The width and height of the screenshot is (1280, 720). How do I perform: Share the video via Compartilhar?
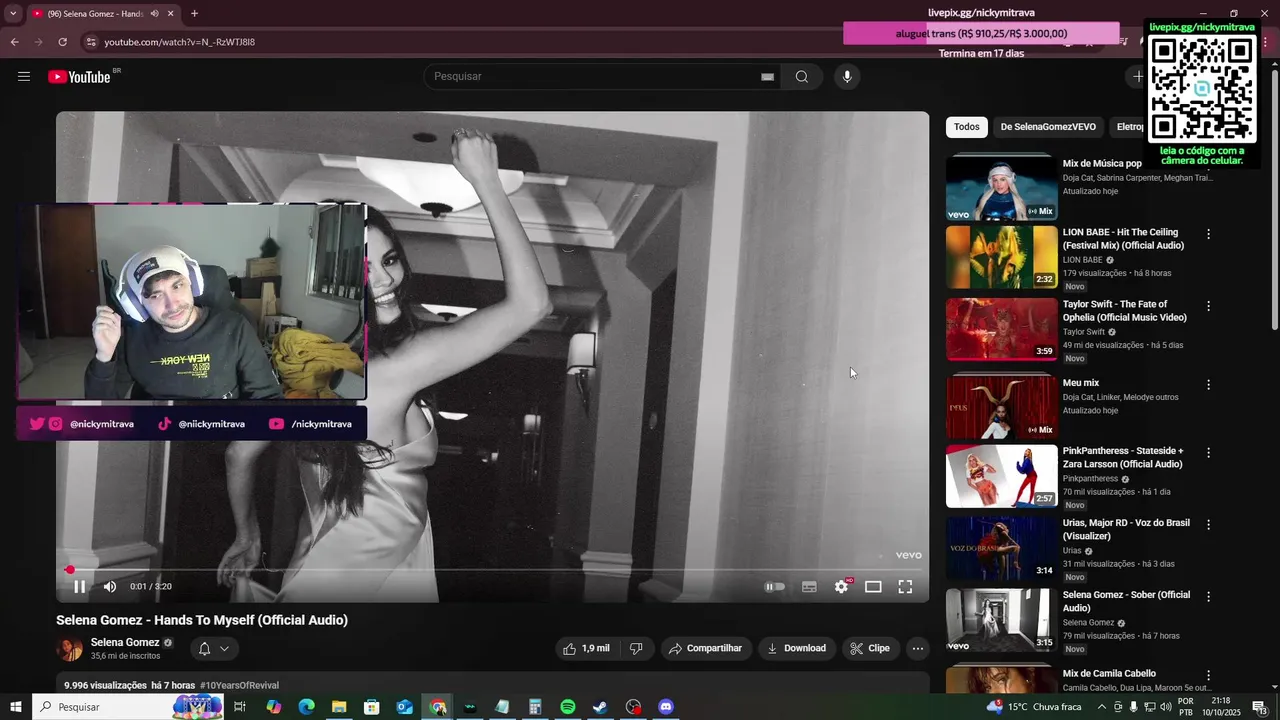point(706,648)
